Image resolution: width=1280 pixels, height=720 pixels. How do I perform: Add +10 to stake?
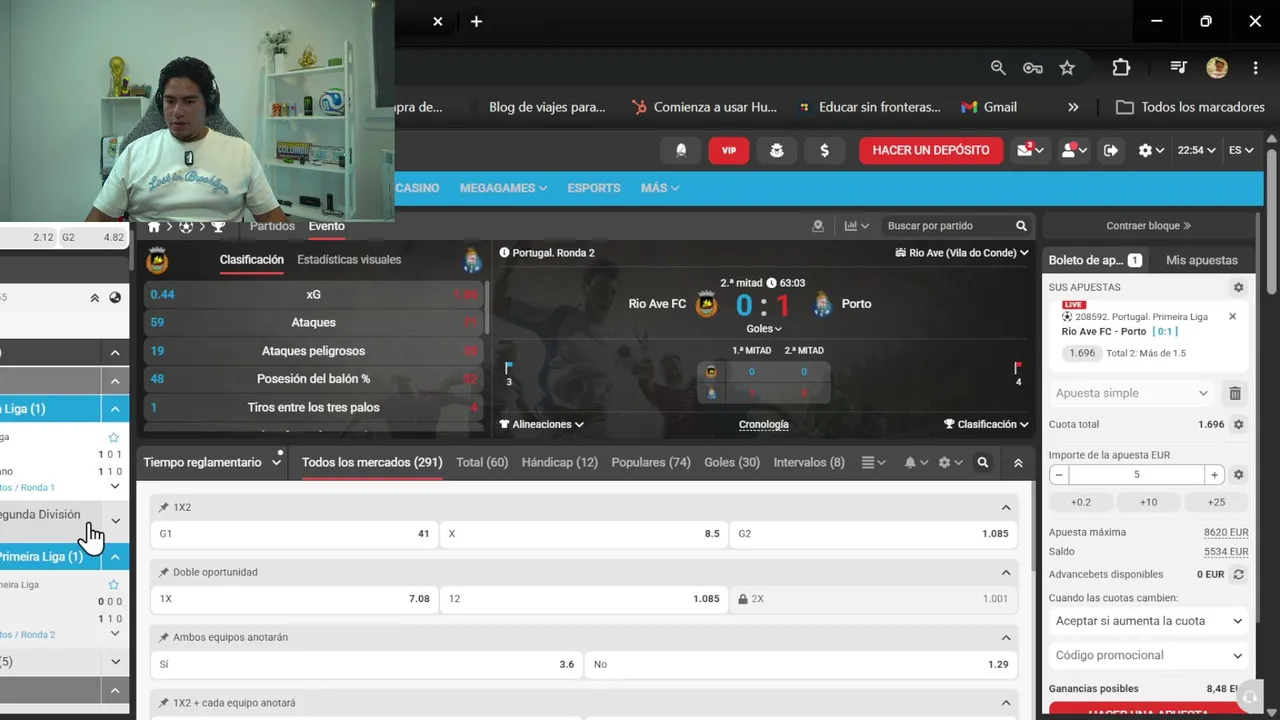tap(1148, 502)
